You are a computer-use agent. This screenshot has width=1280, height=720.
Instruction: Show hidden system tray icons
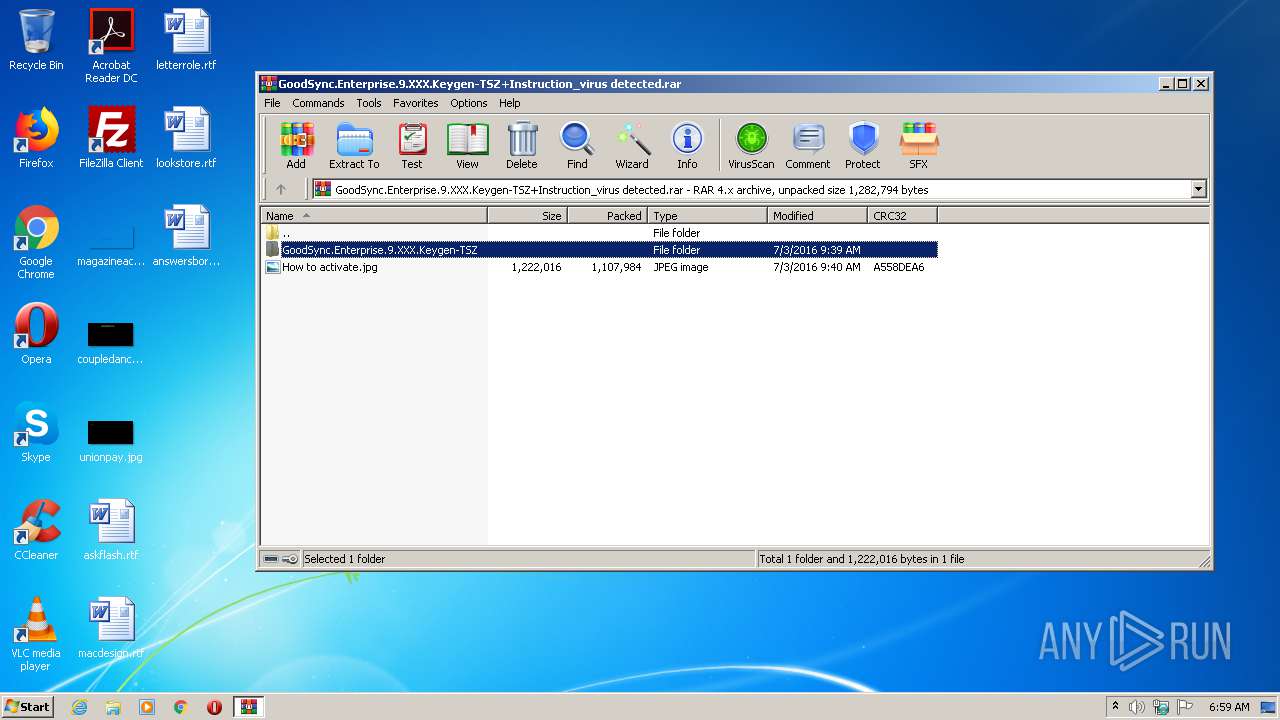(x=1115, y=707)
